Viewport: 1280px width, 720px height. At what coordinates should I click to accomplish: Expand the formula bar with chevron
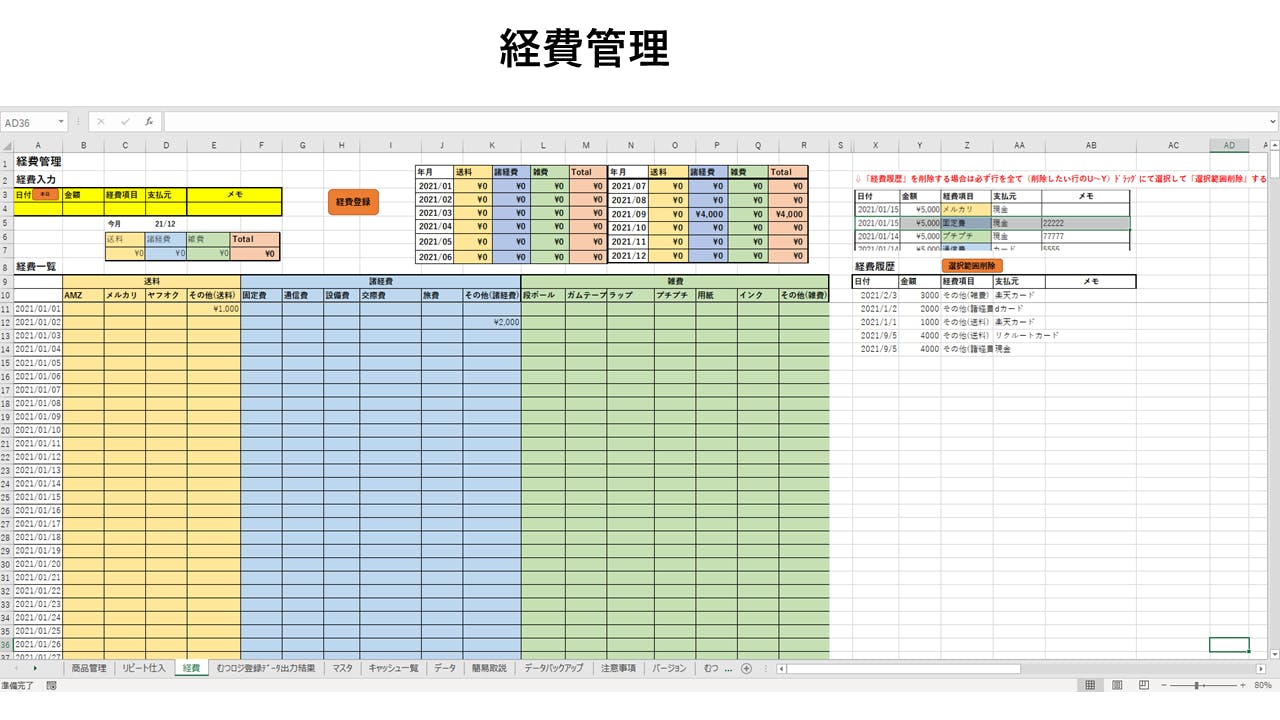[1271, 122]
